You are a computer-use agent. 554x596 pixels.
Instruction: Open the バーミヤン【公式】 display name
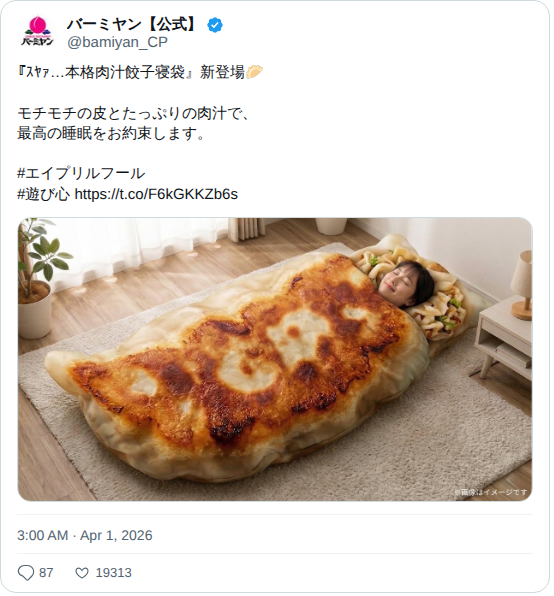tap(134, 25)
